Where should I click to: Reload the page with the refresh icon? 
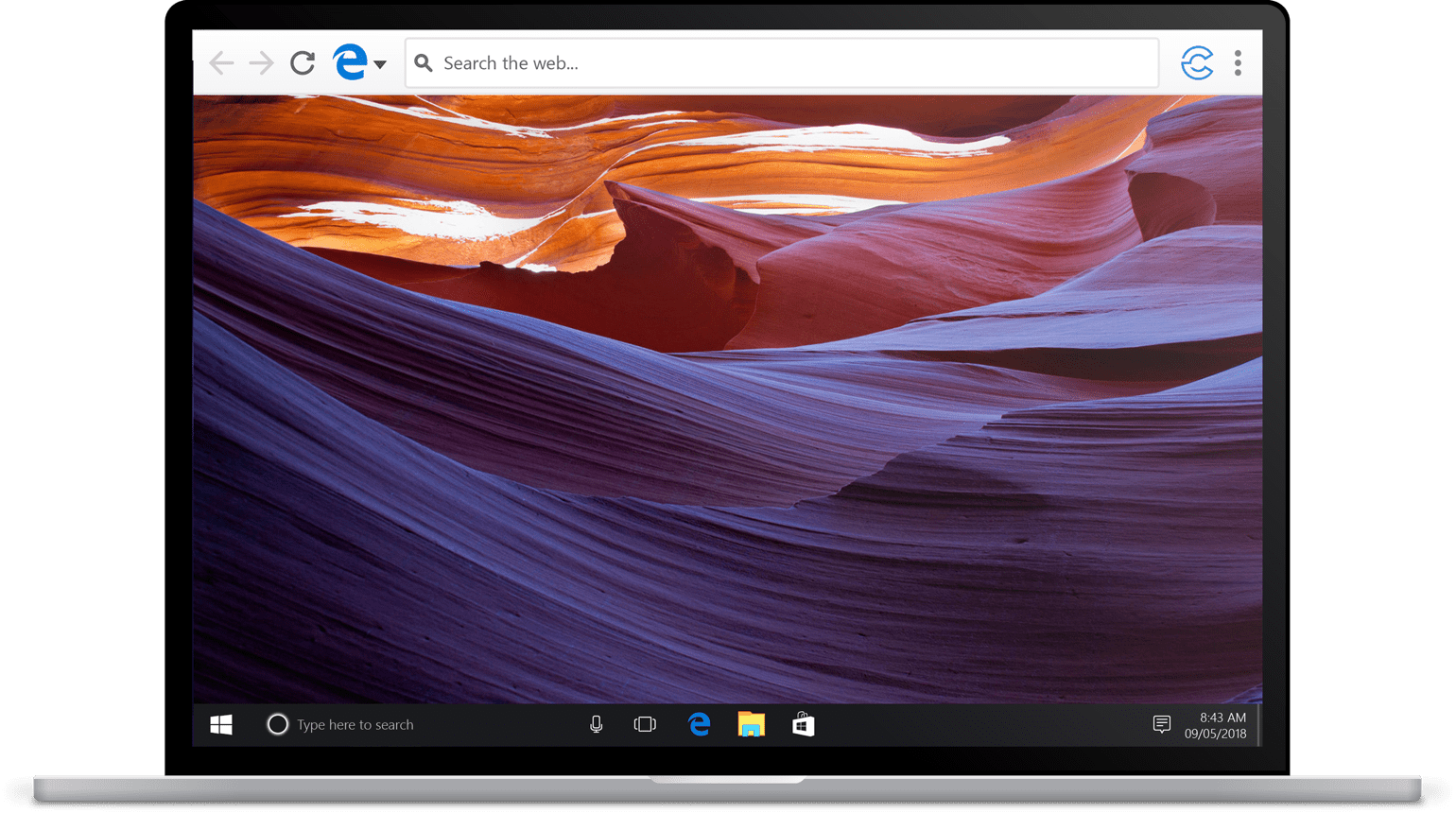point(303,63)
